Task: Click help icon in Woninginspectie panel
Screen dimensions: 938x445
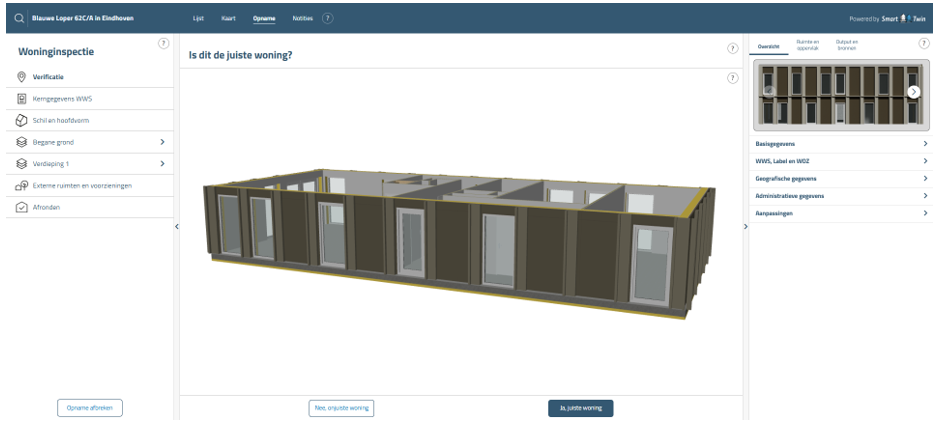Action: click(x=163, y=43)
